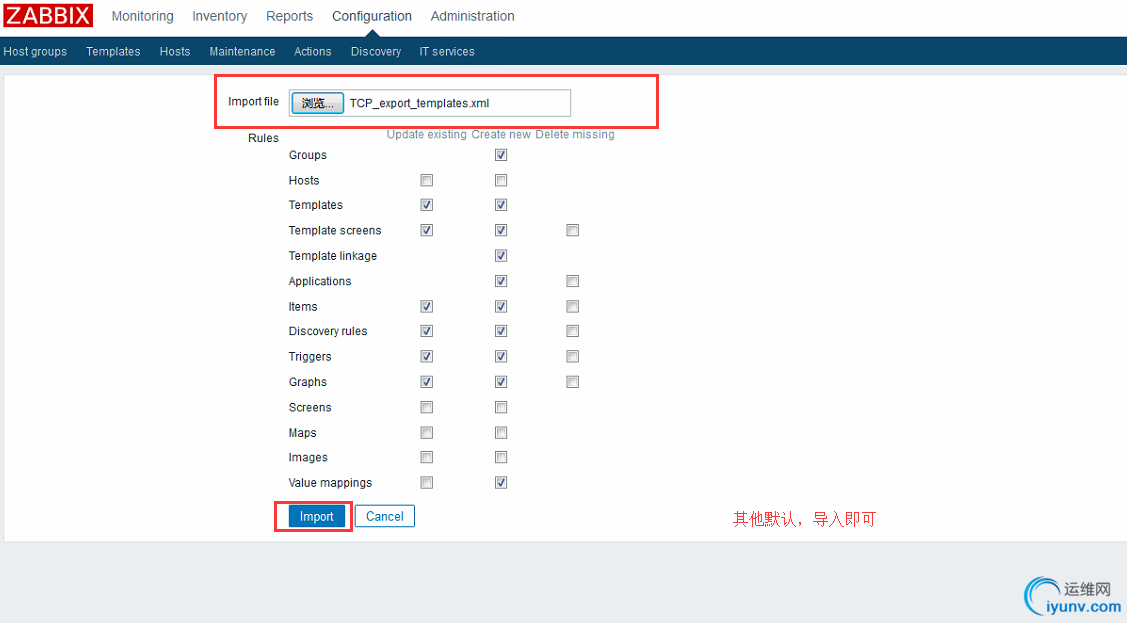This screenshot has height=623, width=1127.
Task: Uncheck Items create new checkbox
Action: 501,307
